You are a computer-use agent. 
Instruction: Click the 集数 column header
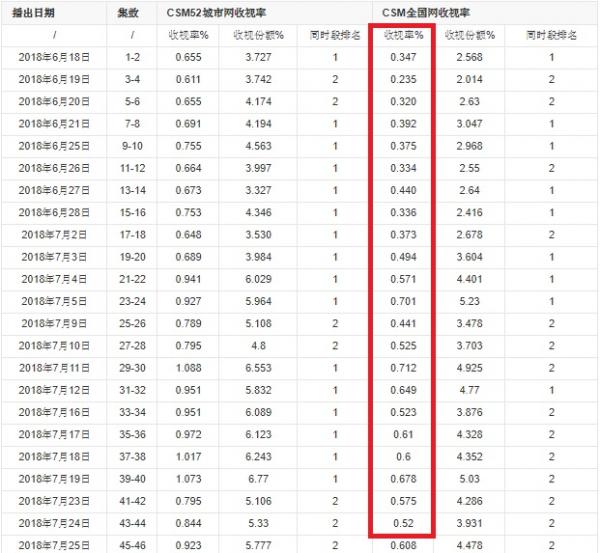pyautogui.click(x=128, y=13)
